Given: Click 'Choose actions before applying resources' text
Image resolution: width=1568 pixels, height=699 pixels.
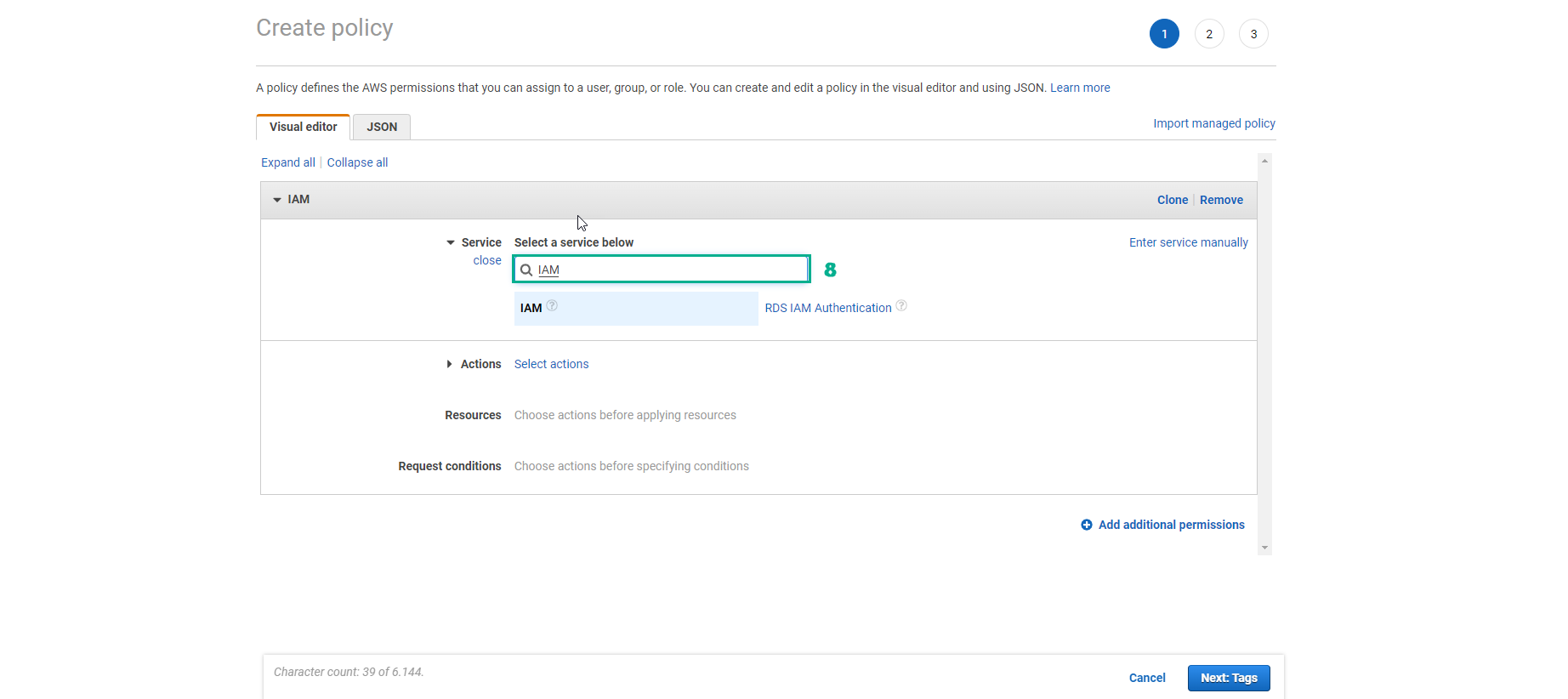Looking at the screenshot, I should point(625,415).
